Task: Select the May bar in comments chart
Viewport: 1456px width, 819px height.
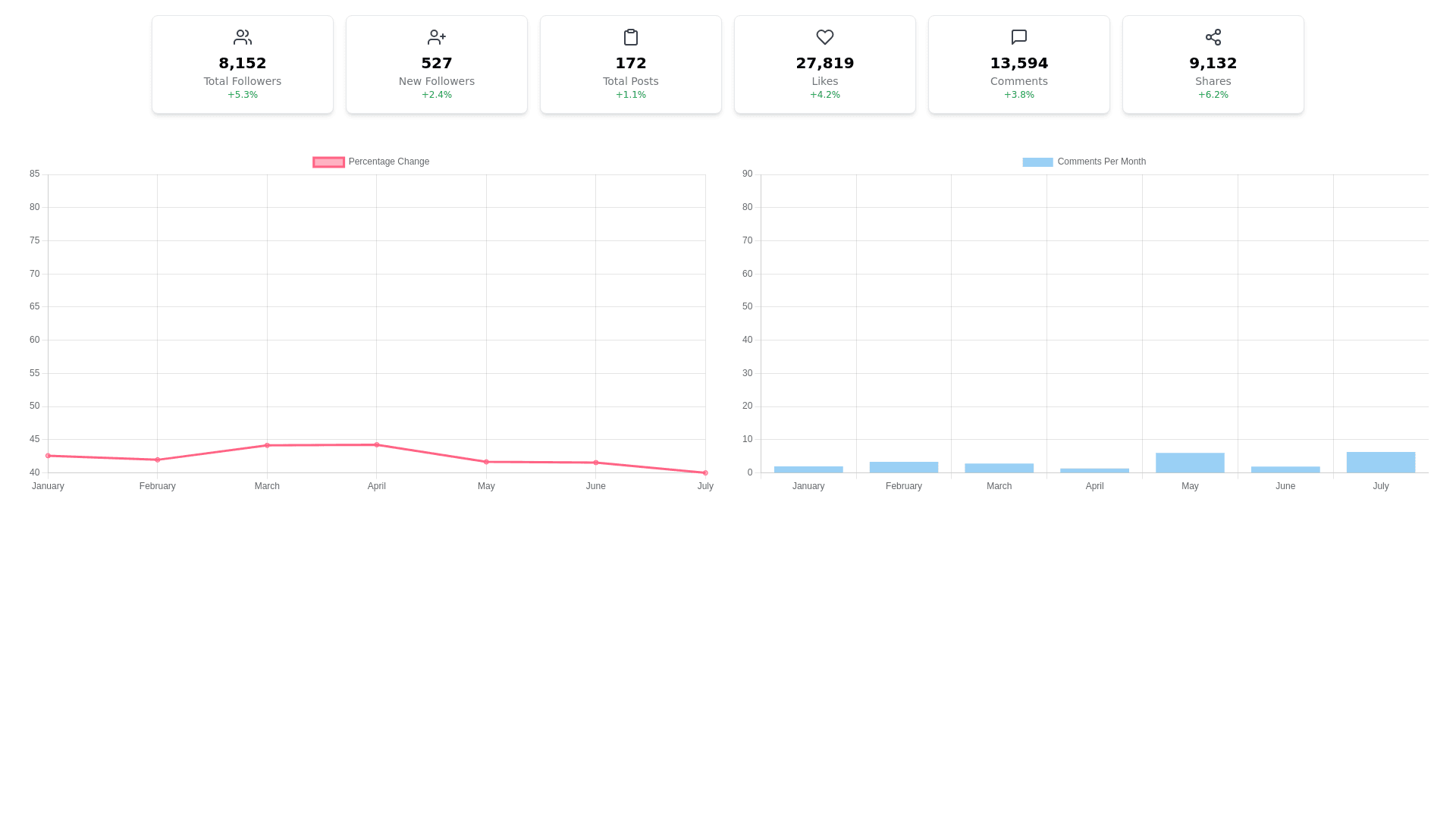Action: (x=1189, y=463)
